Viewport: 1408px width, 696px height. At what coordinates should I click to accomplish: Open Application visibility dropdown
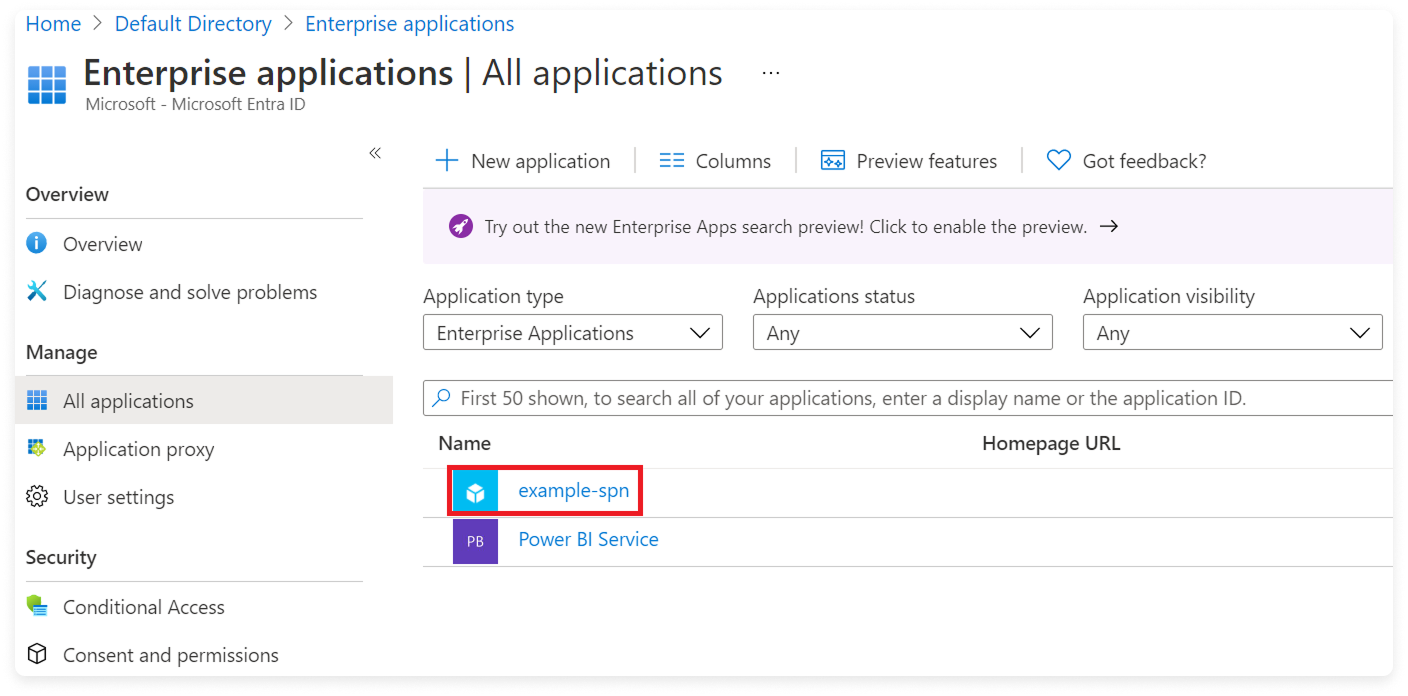pyautogui.click(x=1233, y=333)
